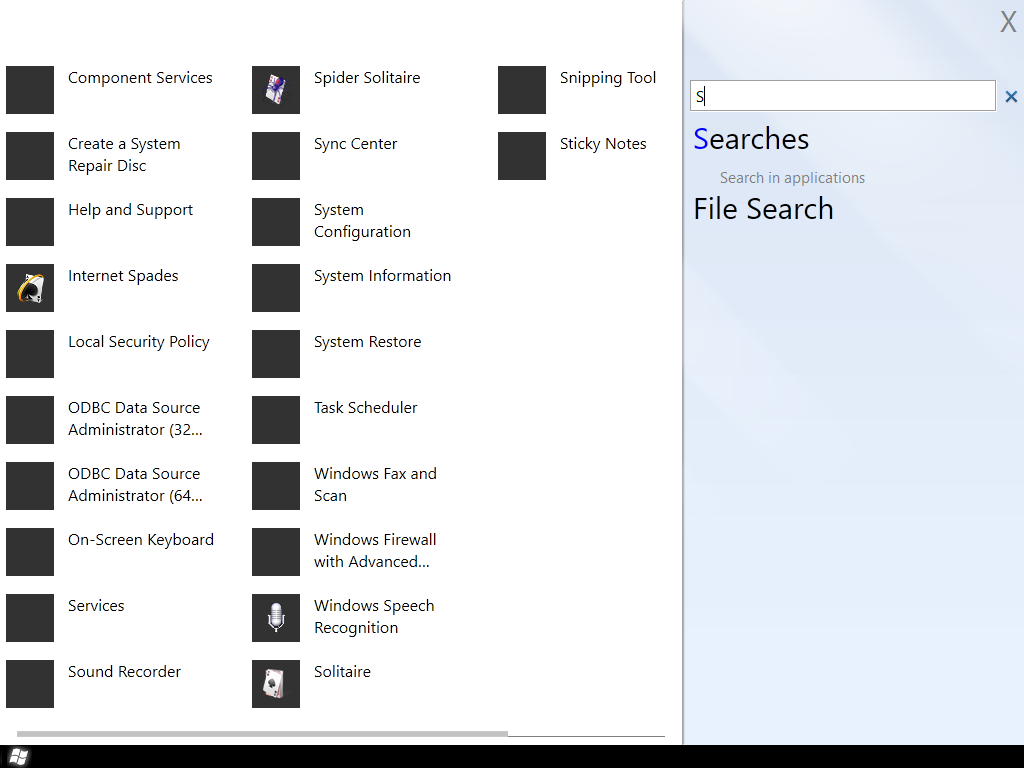Open Spider Solitaire game icon
The width and height of the screenshot is (1024, 768).
tap(276, 90)
